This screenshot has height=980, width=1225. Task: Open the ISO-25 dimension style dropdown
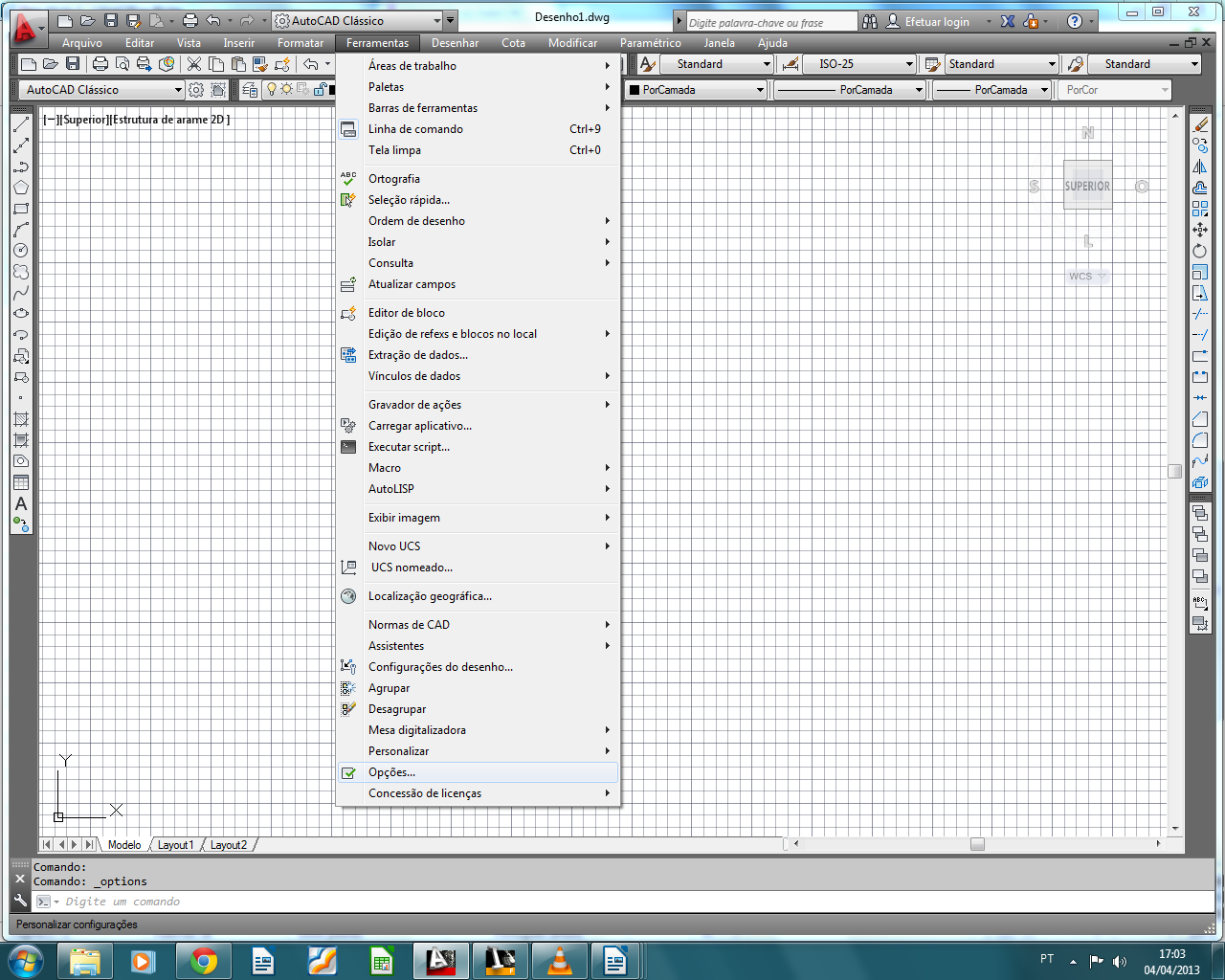[858, 64]
